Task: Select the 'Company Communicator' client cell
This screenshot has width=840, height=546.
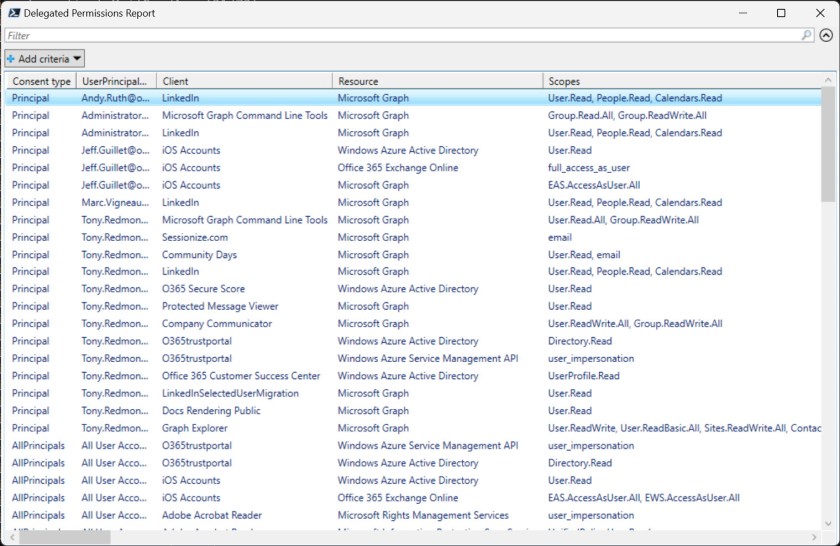Action: 217,324
